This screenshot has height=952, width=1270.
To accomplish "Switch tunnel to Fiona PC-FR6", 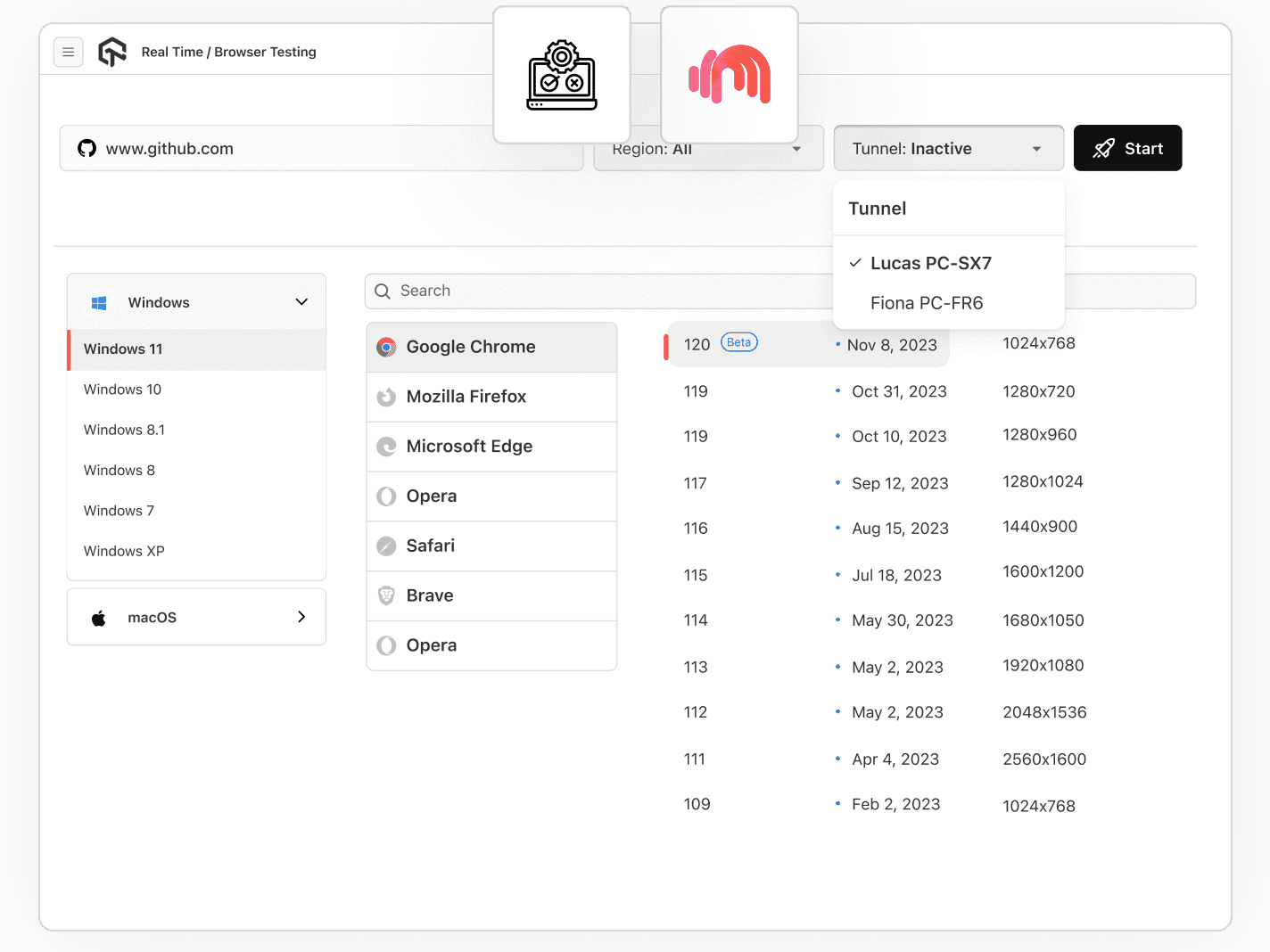I will click(926, 303).
